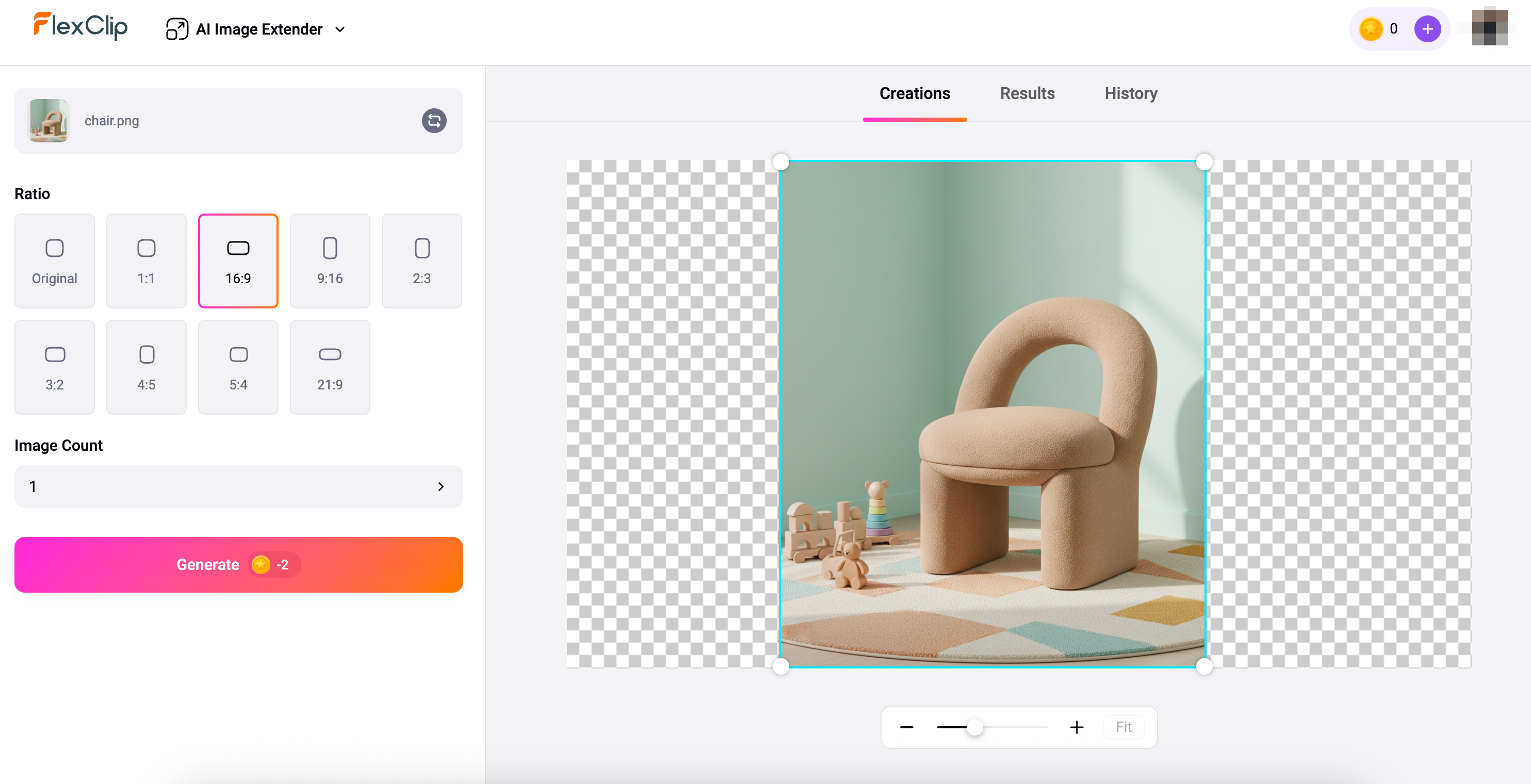Expand the AI Image Extender dropdown arrow

tap(340, 29)
